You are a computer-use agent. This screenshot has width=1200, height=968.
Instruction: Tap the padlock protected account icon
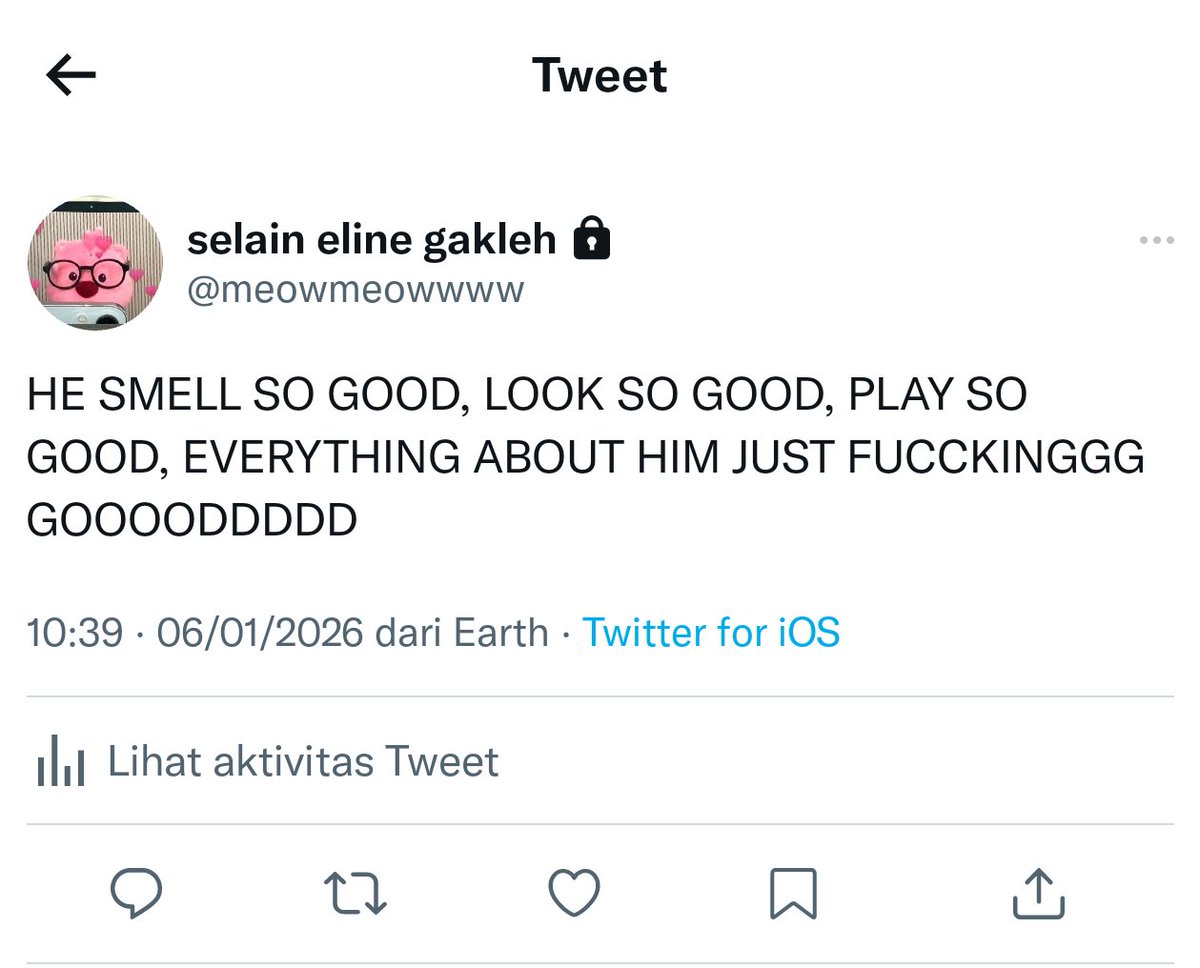(x=591, y=240)
